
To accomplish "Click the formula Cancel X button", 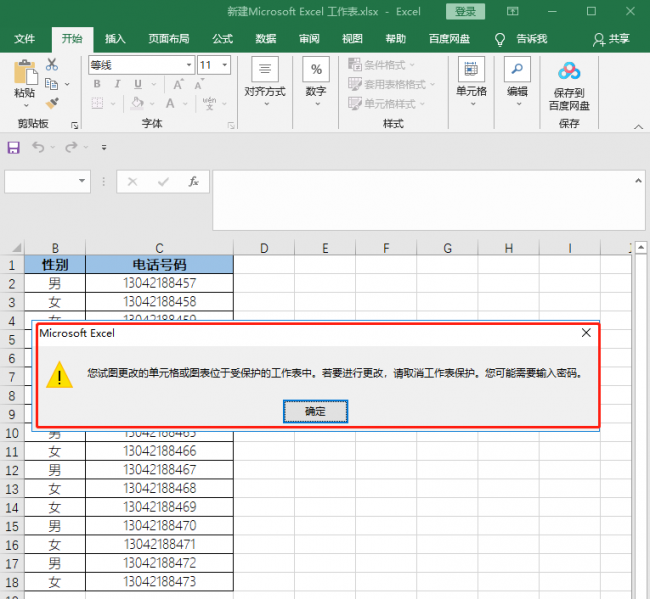I will pos(133,182).
